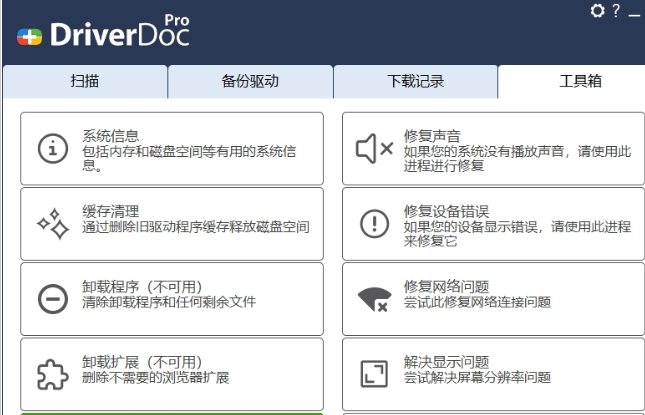645x415 pixels.
Task: Click the 解决显示问题 title text
Action: pos(446,362)
